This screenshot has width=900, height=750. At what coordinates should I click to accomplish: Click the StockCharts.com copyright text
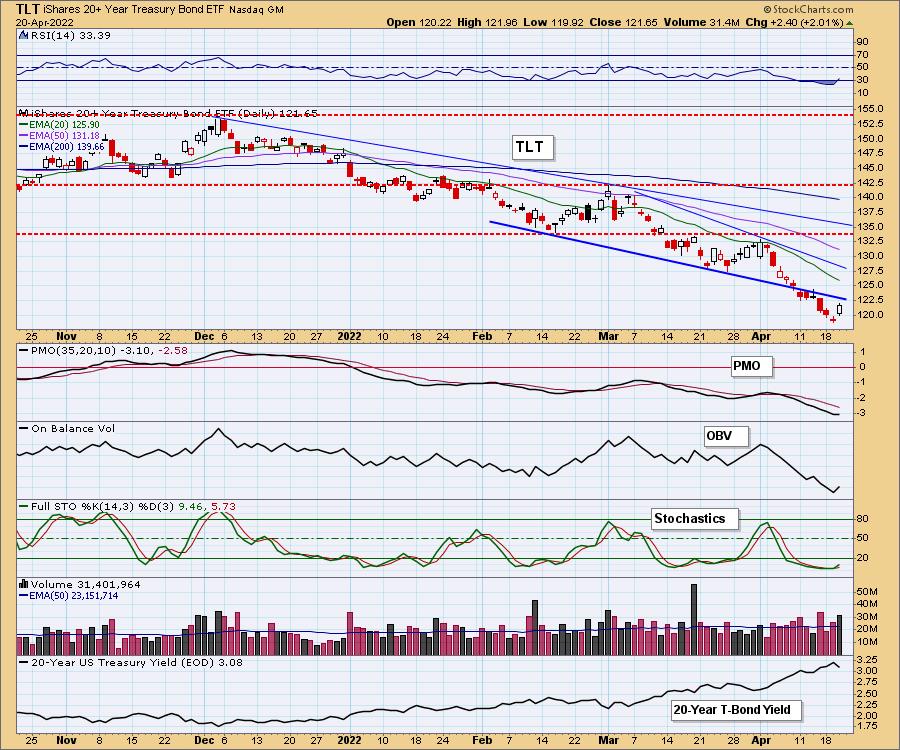click(808, 9)
